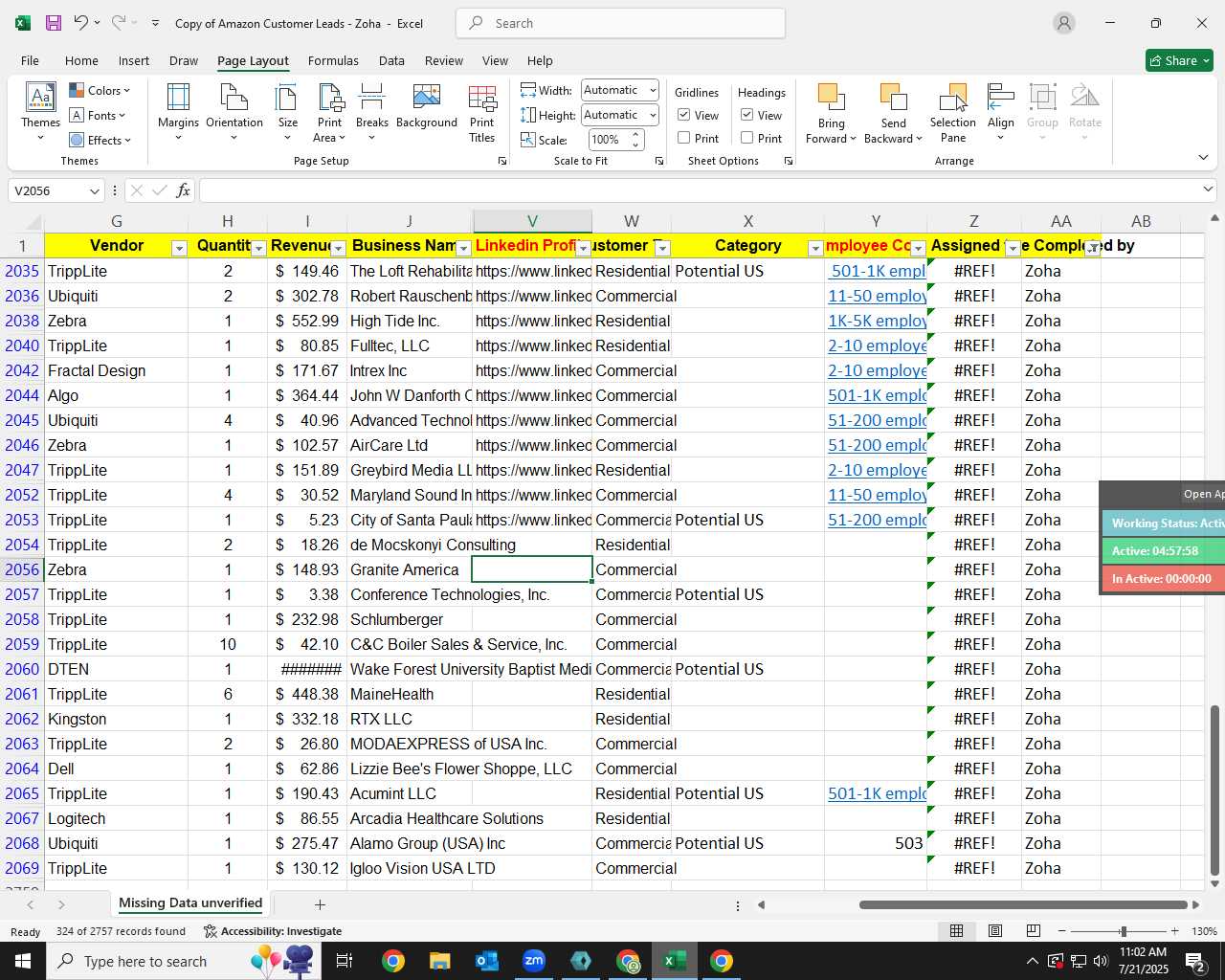The image size is (1225, 980).
Task: Open 11-50 employees link in row 2052
Action: (877, 495)
